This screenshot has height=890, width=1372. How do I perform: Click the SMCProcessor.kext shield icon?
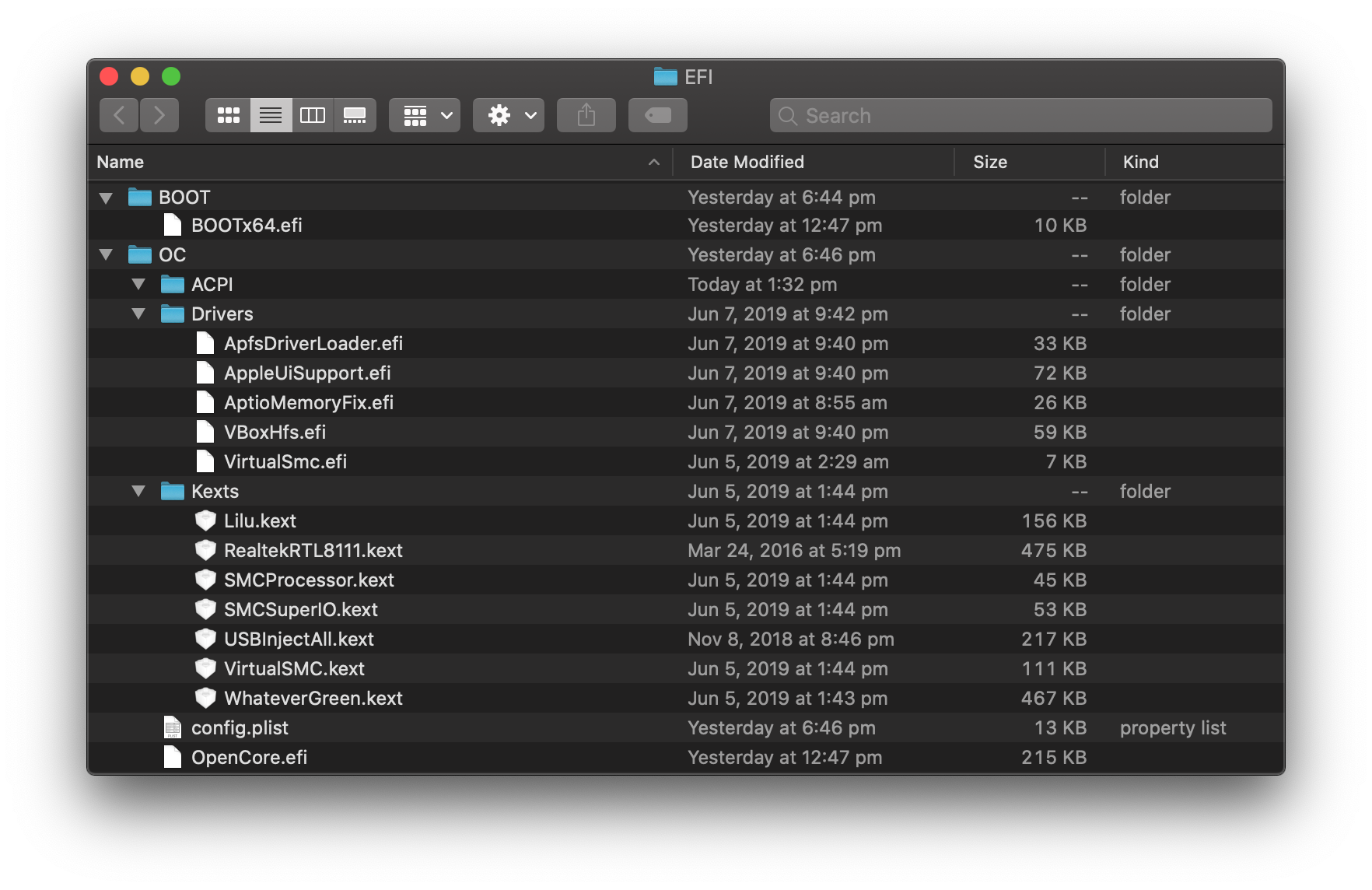205,580
